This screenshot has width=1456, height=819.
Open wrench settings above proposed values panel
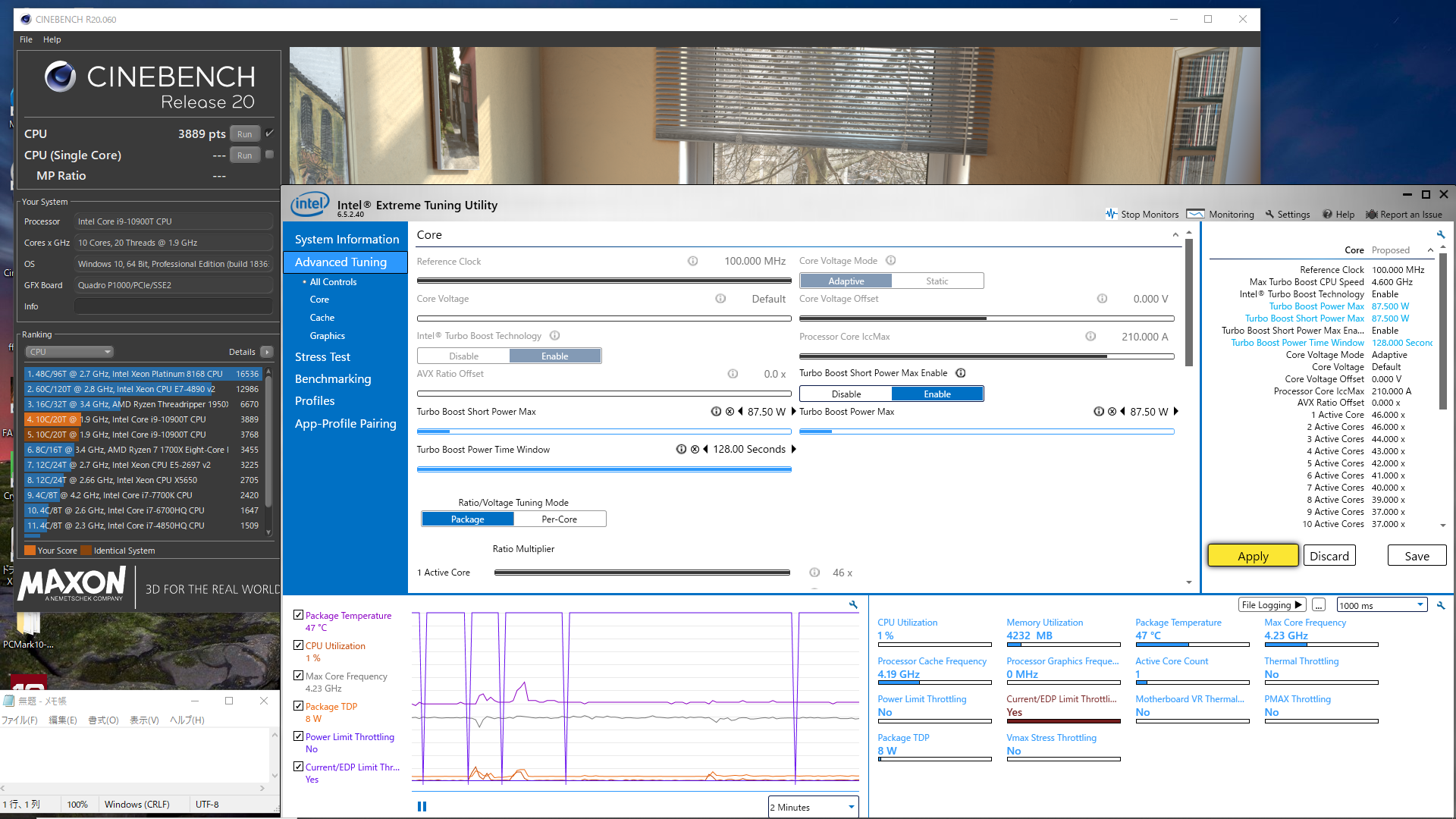(x=1441, y=235)
